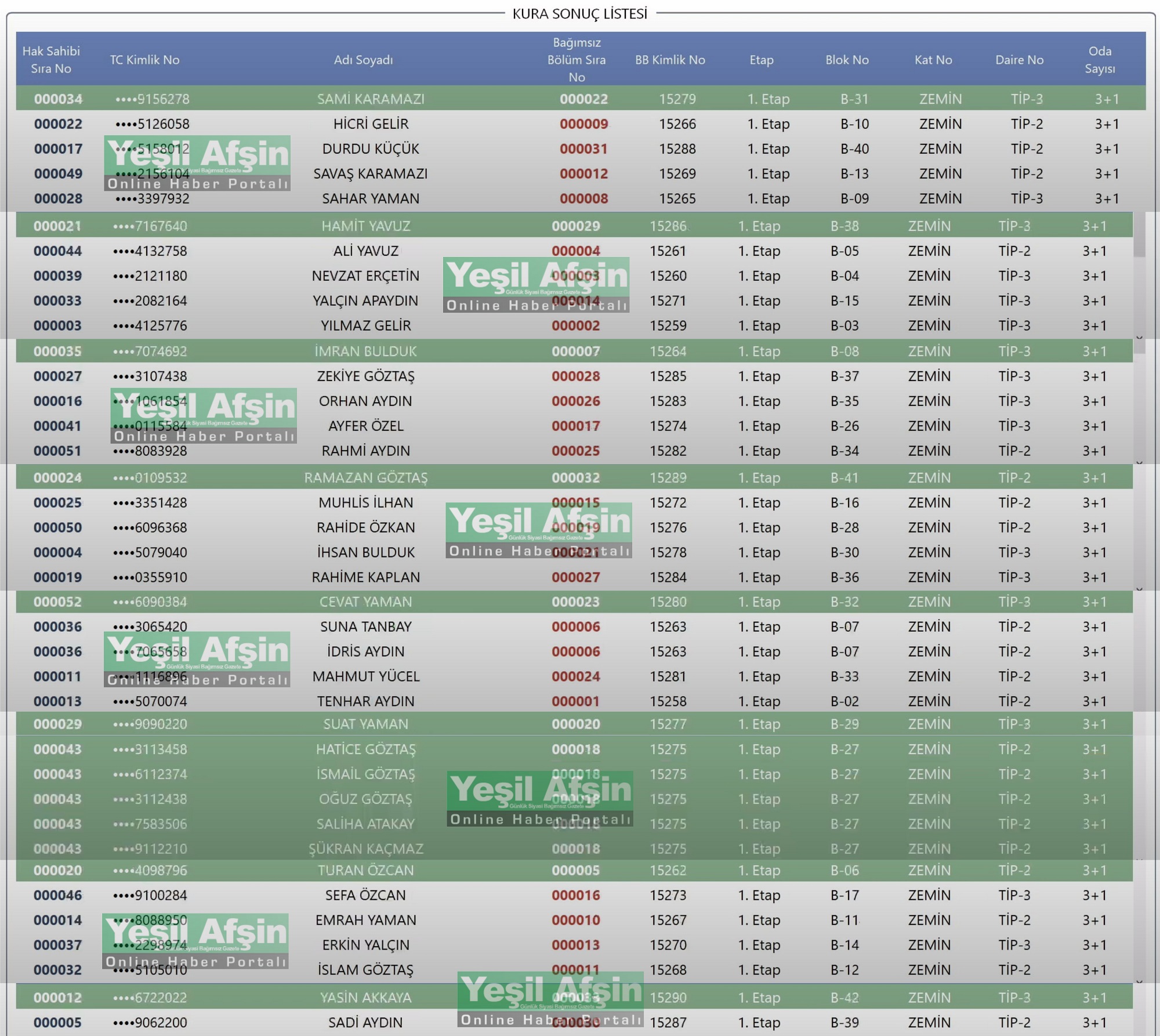The height and width of the screenshot is (1036, 1160).
Task: Select the name DURDU KÜÇÜK
Action: [x=371, y=148]
